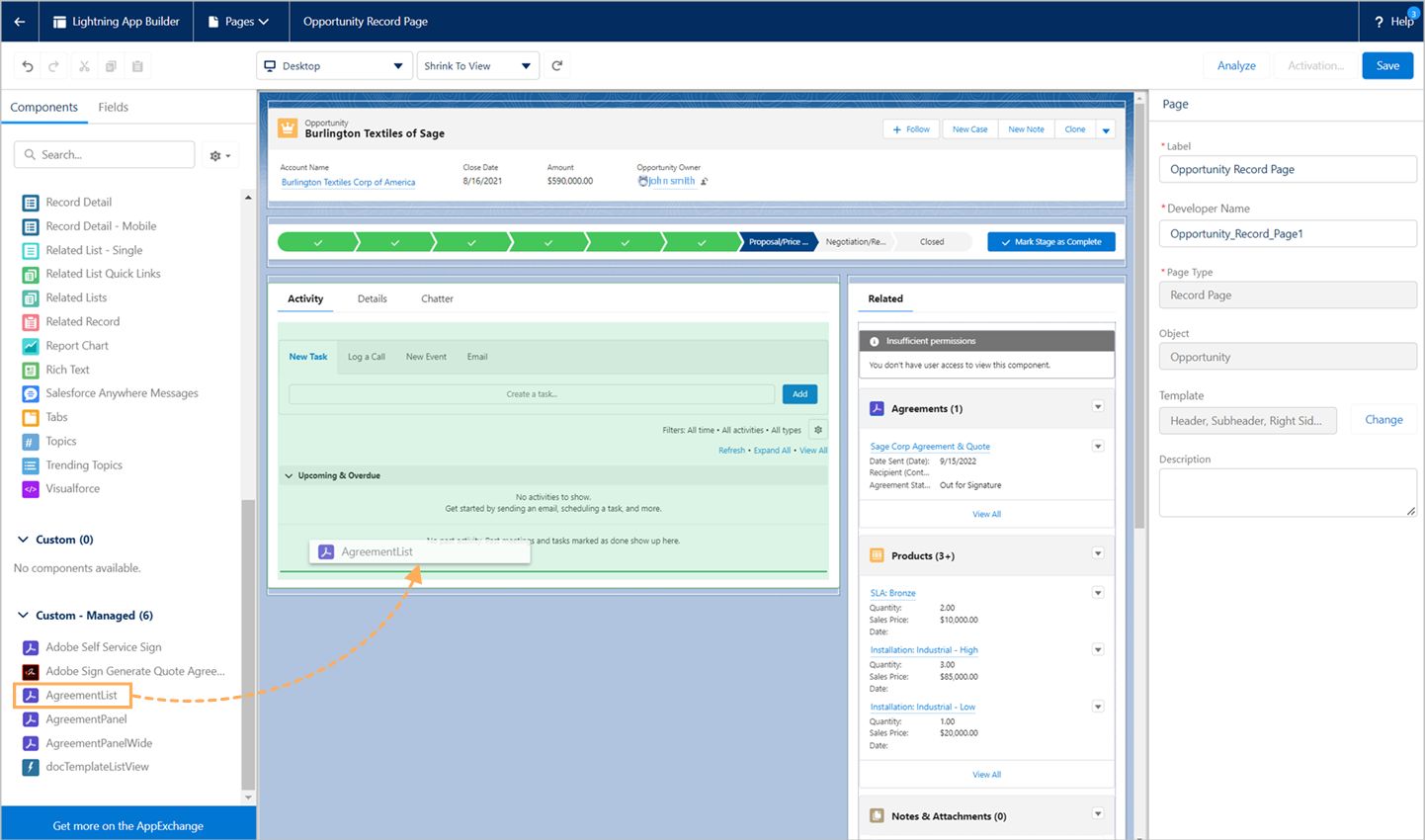The height and width of the screenshot is (840, 1425).
Task: Open Products (3+) related list dropdown
Action: [x=1098, y=553]
